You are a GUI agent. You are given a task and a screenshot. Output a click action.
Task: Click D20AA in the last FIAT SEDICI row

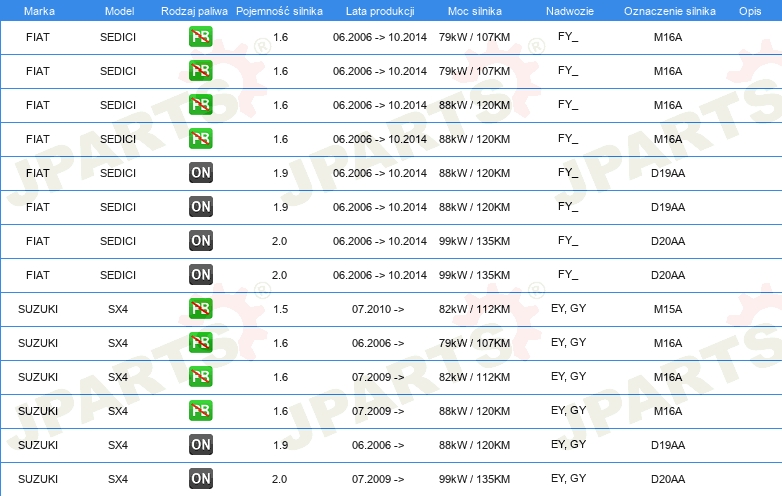[668, 275]
